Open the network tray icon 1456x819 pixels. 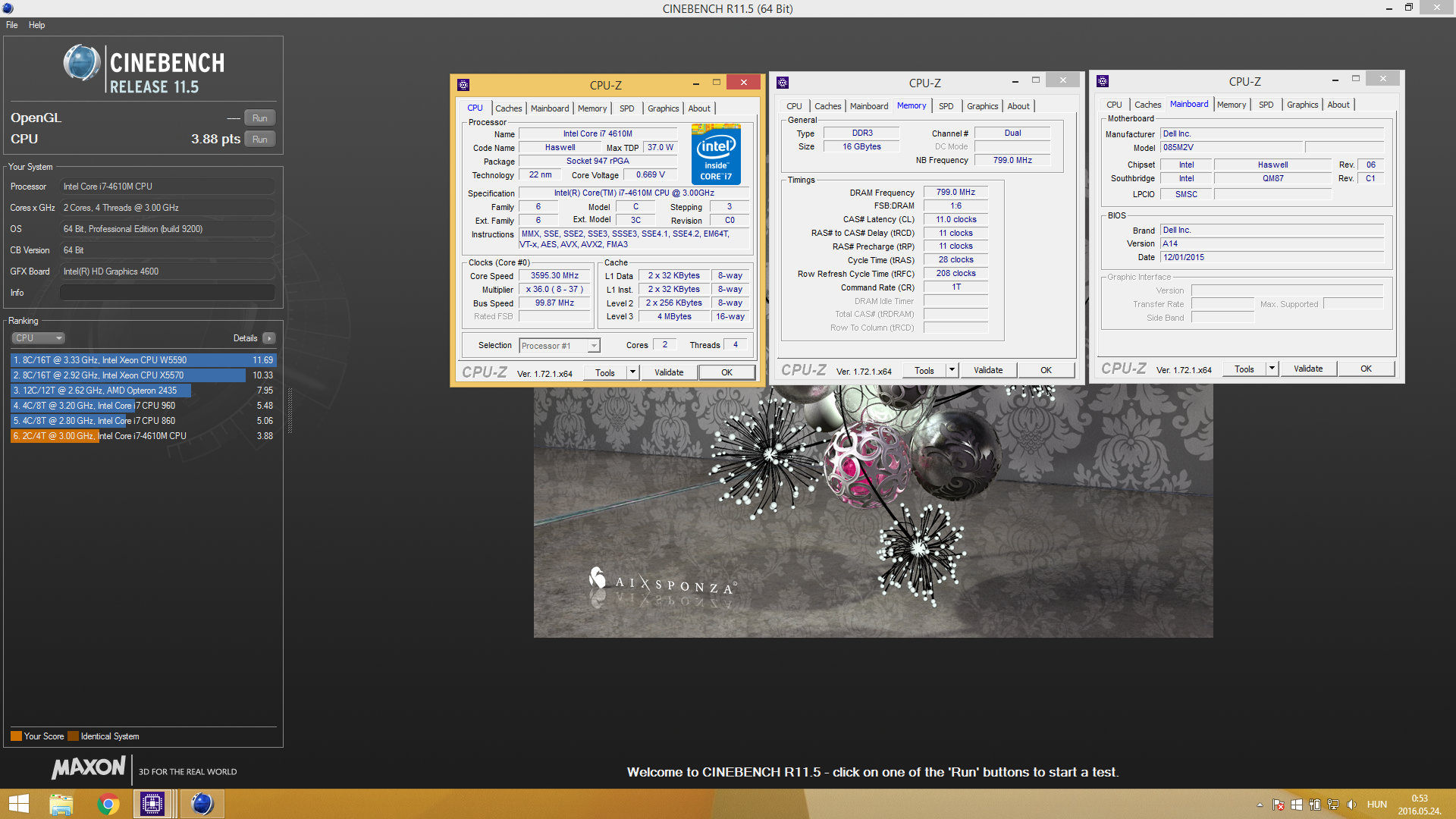[1333, 805]
